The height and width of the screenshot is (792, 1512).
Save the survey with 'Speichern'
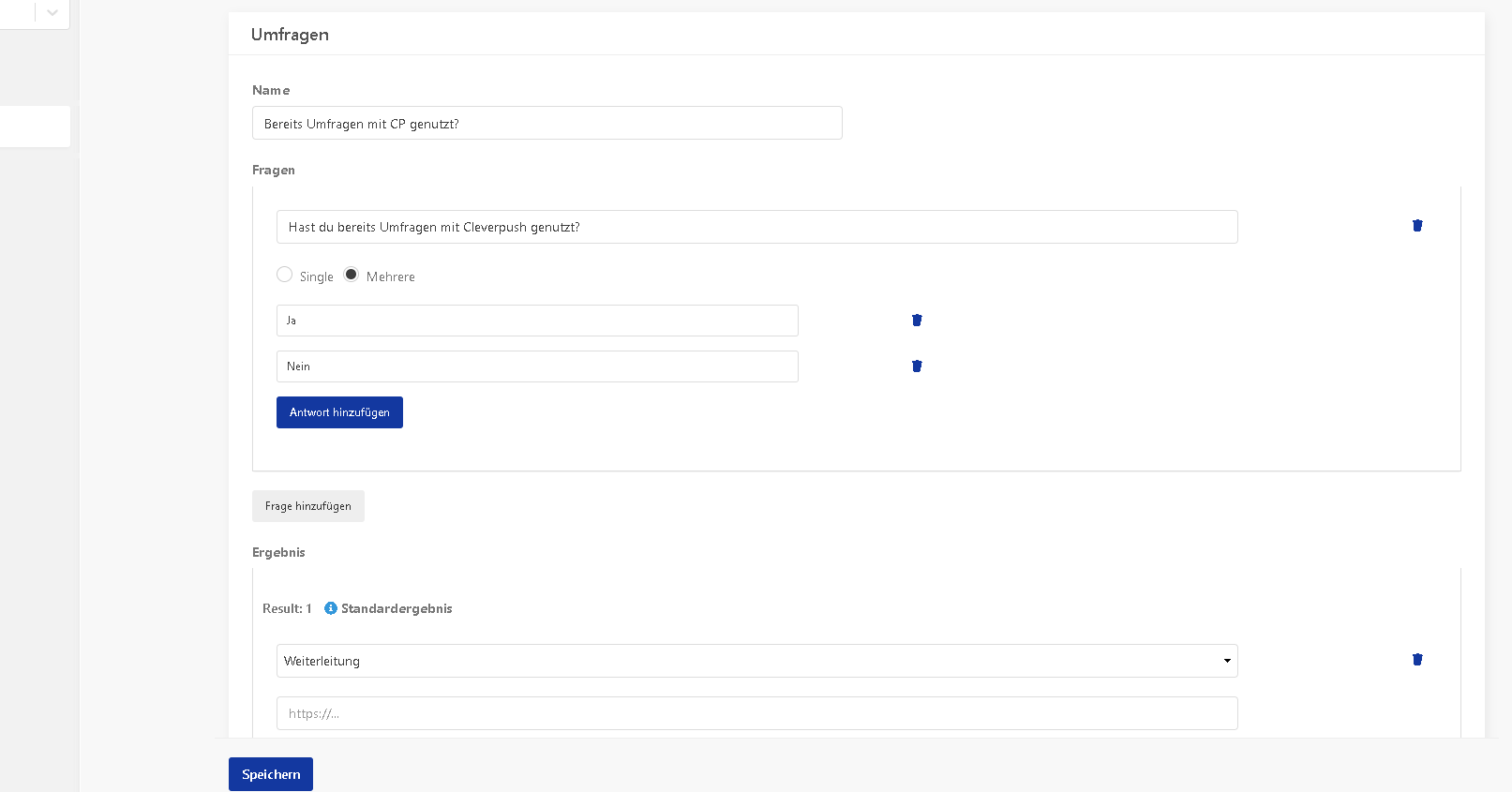[x=270, y=774]
